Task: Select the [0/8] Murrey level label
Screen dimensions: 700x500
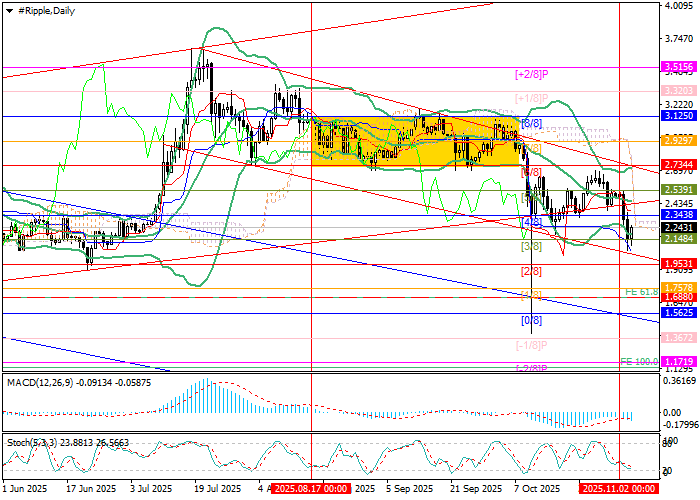Action: click(532, 320)
